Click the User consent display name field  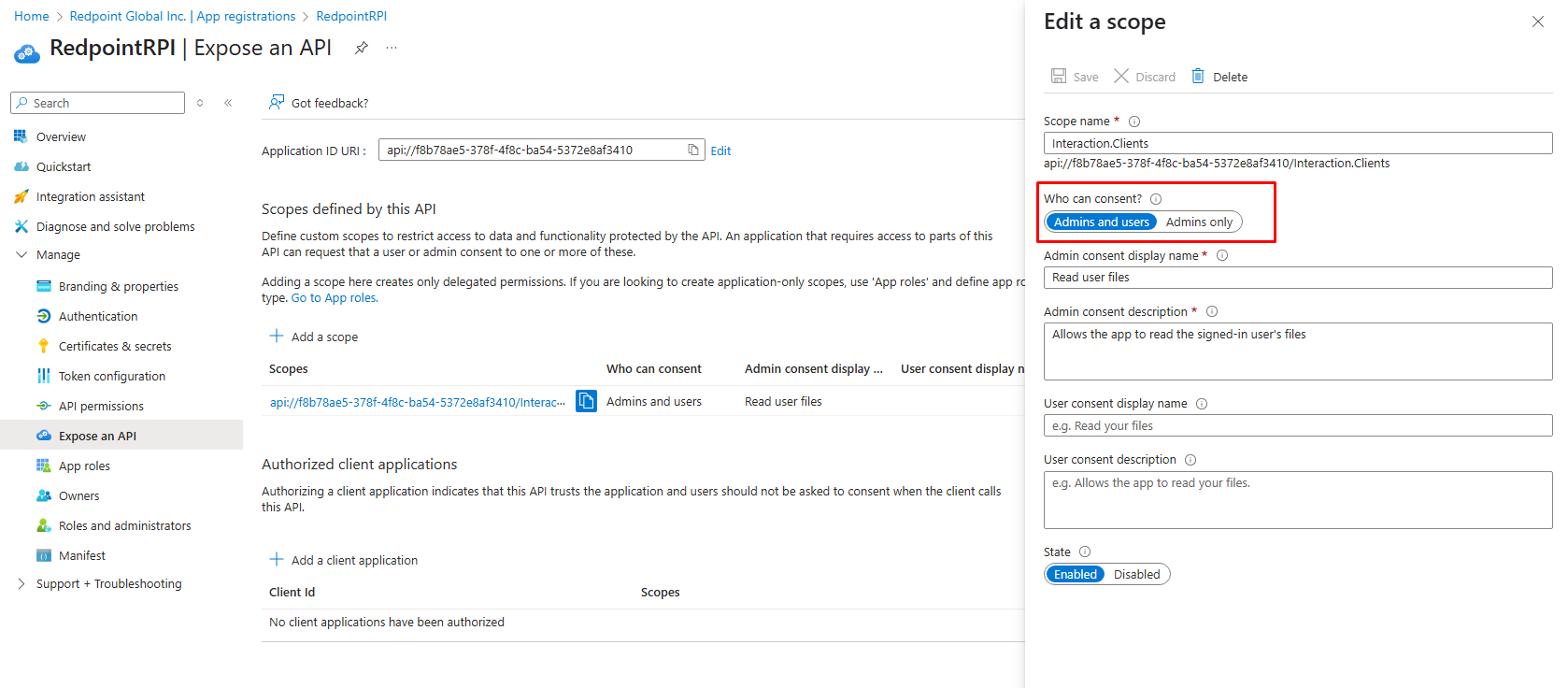tap(1297, 426)
